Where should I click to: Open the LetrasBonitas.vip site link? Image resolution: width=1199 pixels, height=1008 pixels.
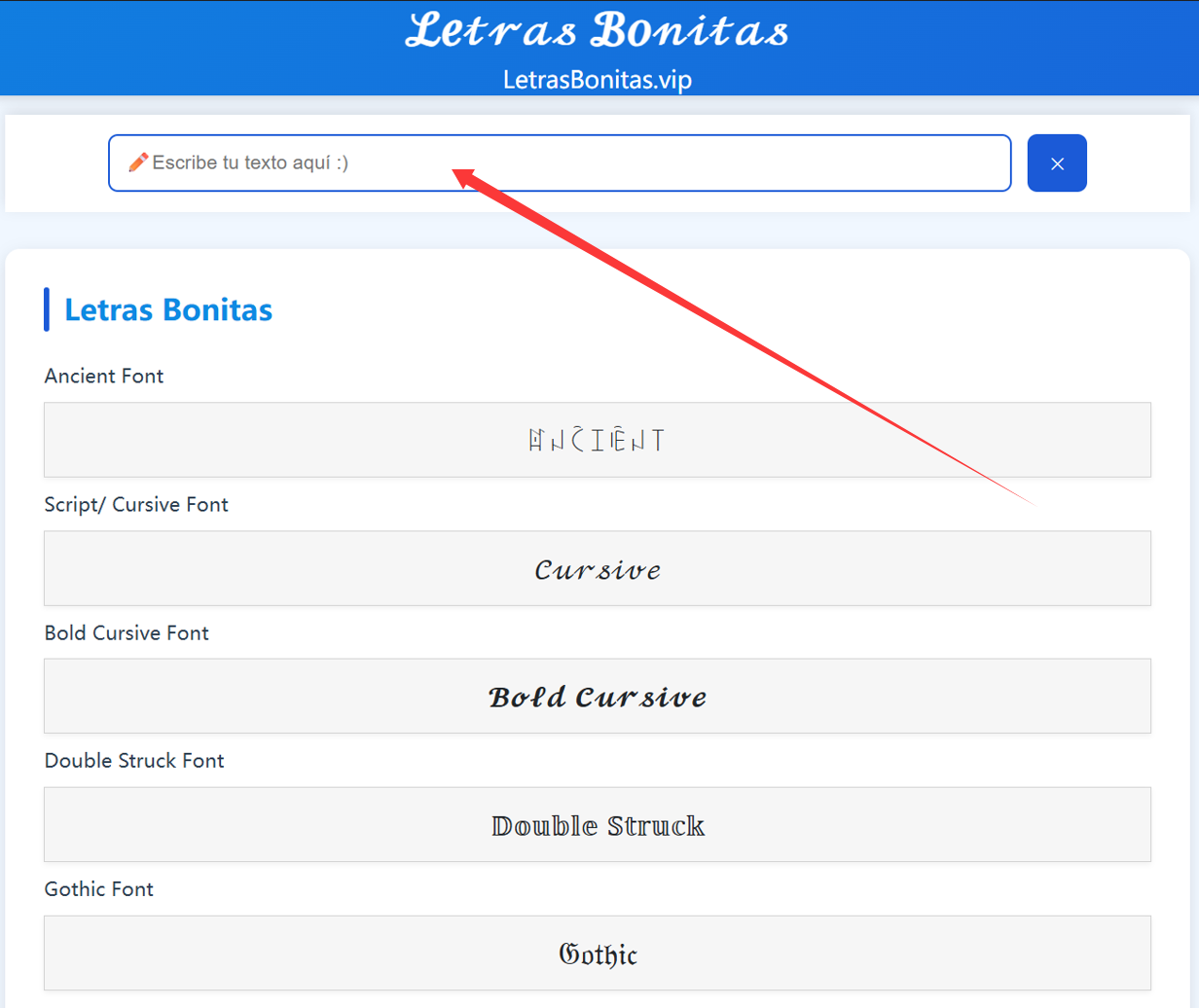(x=597, y=80)
